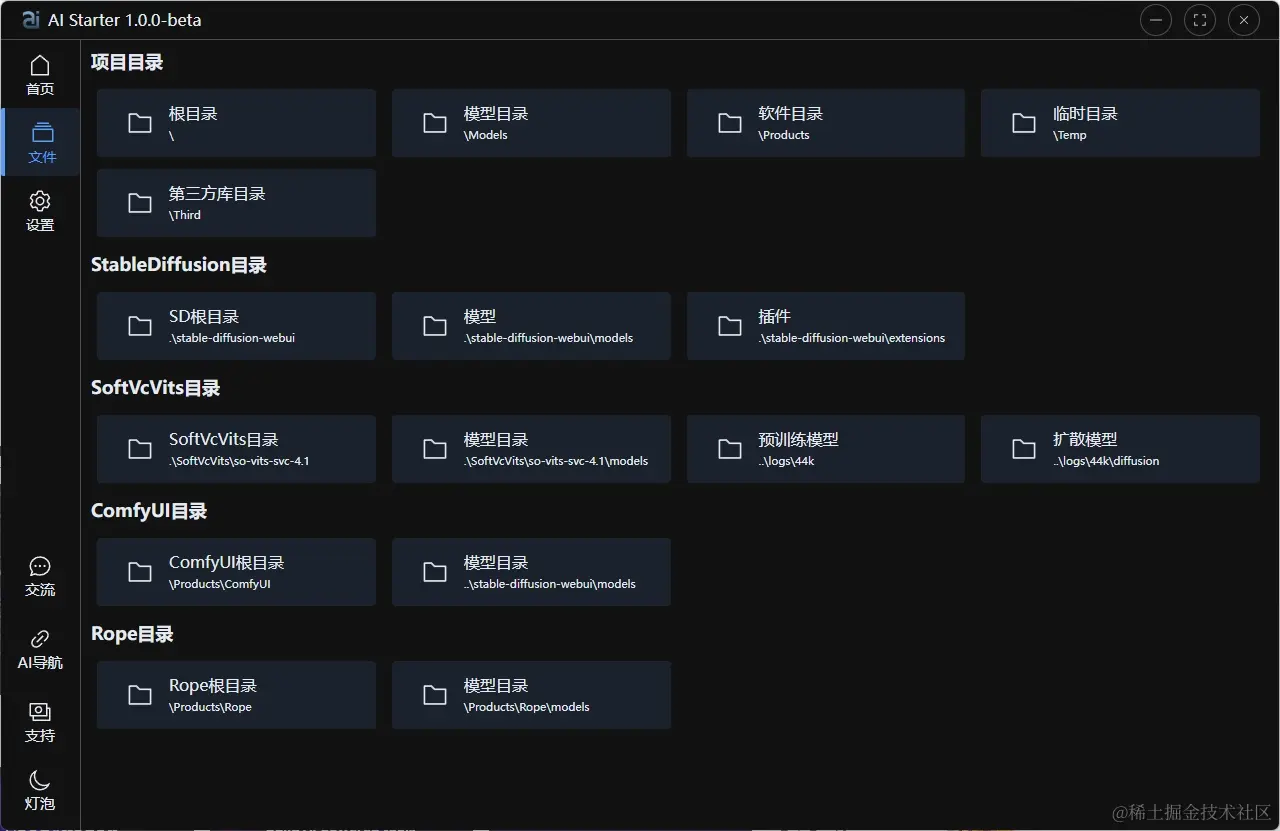Click folder icon of 根目录 card
Image resolution: width=1280 pixels, height=831 pixels.
click(x=140, y=123)
